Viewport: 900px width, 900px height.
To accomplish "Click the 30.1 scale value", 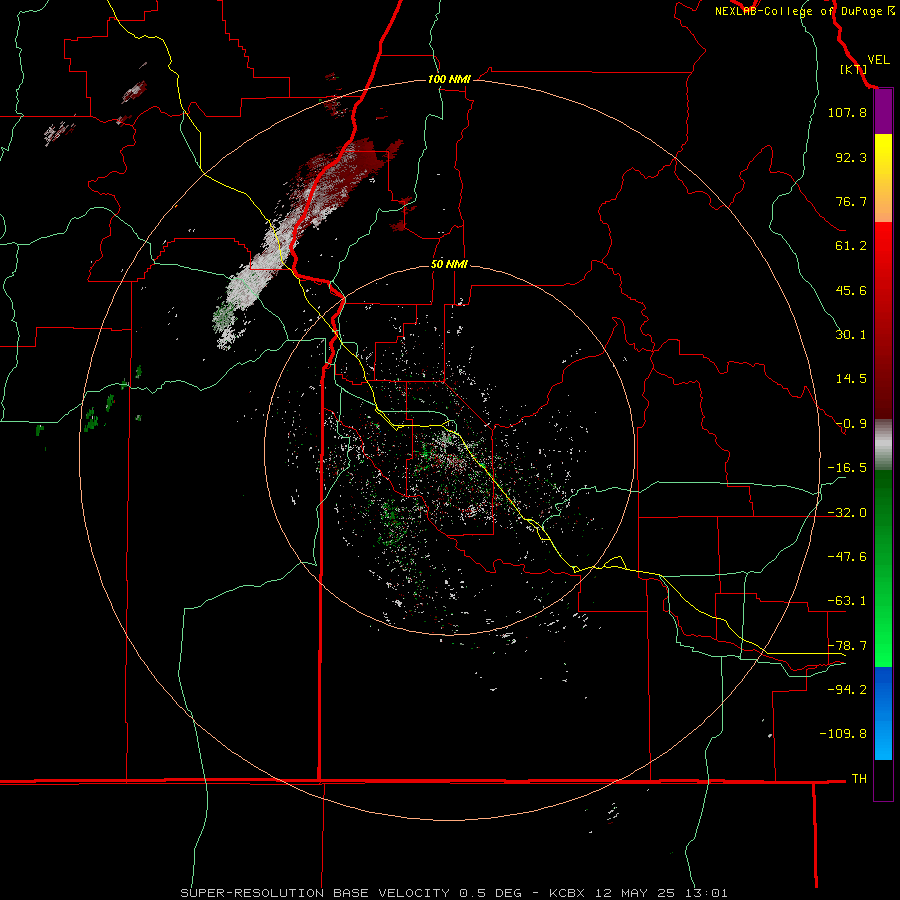I will (x=851, y=335).
